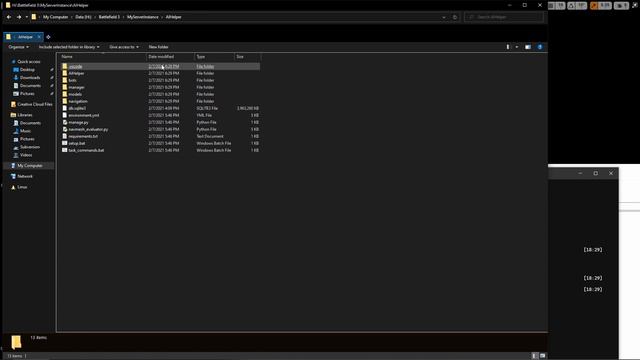Image resolution: width=640 pixels, height=360 pixels.
Task: Open Pictures library under Libraries
Action: pyautogui.click(x=27, y=139)
